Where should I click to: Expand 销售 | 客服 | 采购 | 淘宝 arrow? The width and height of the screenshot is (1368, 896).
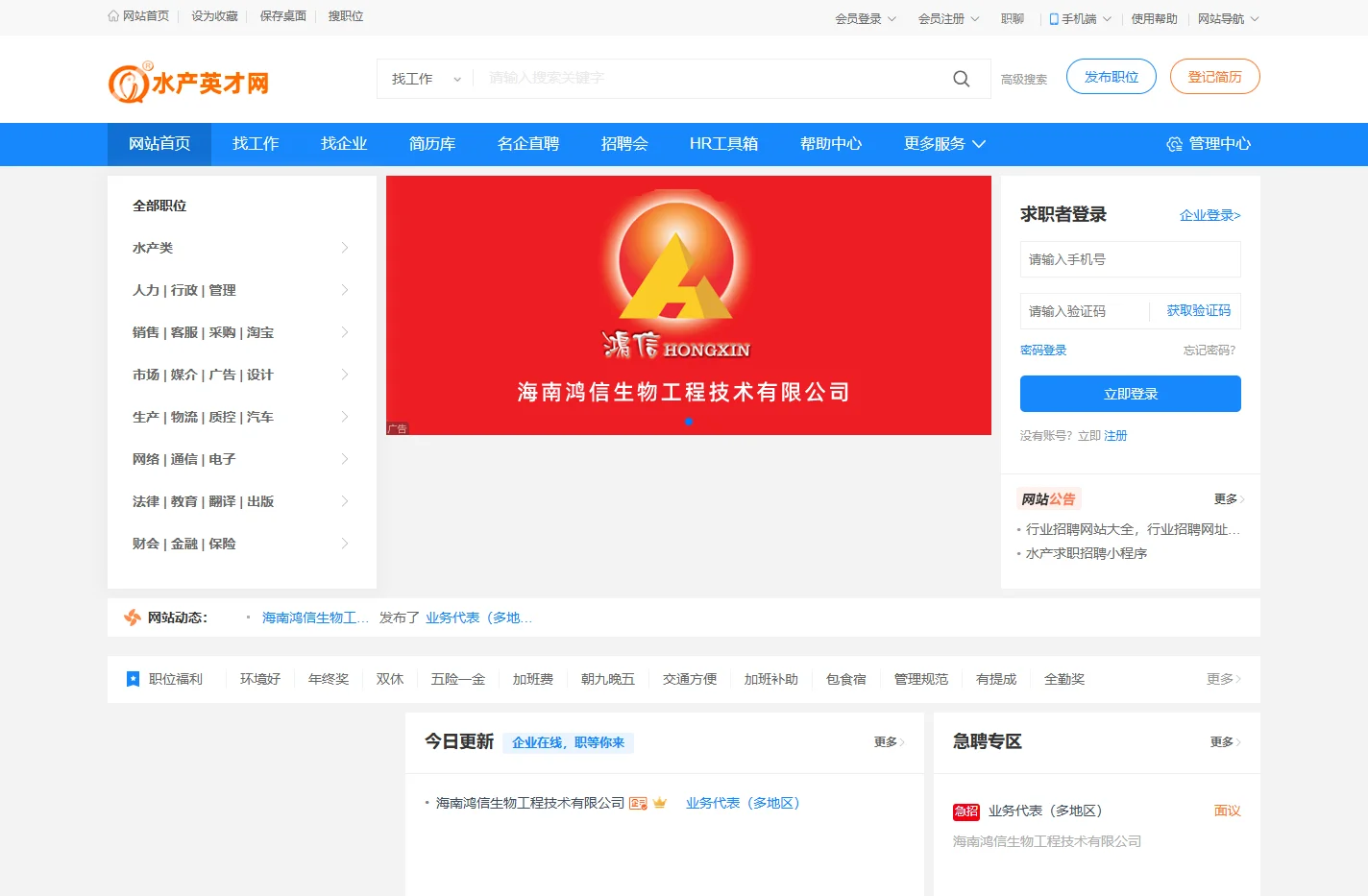(345, 332)
